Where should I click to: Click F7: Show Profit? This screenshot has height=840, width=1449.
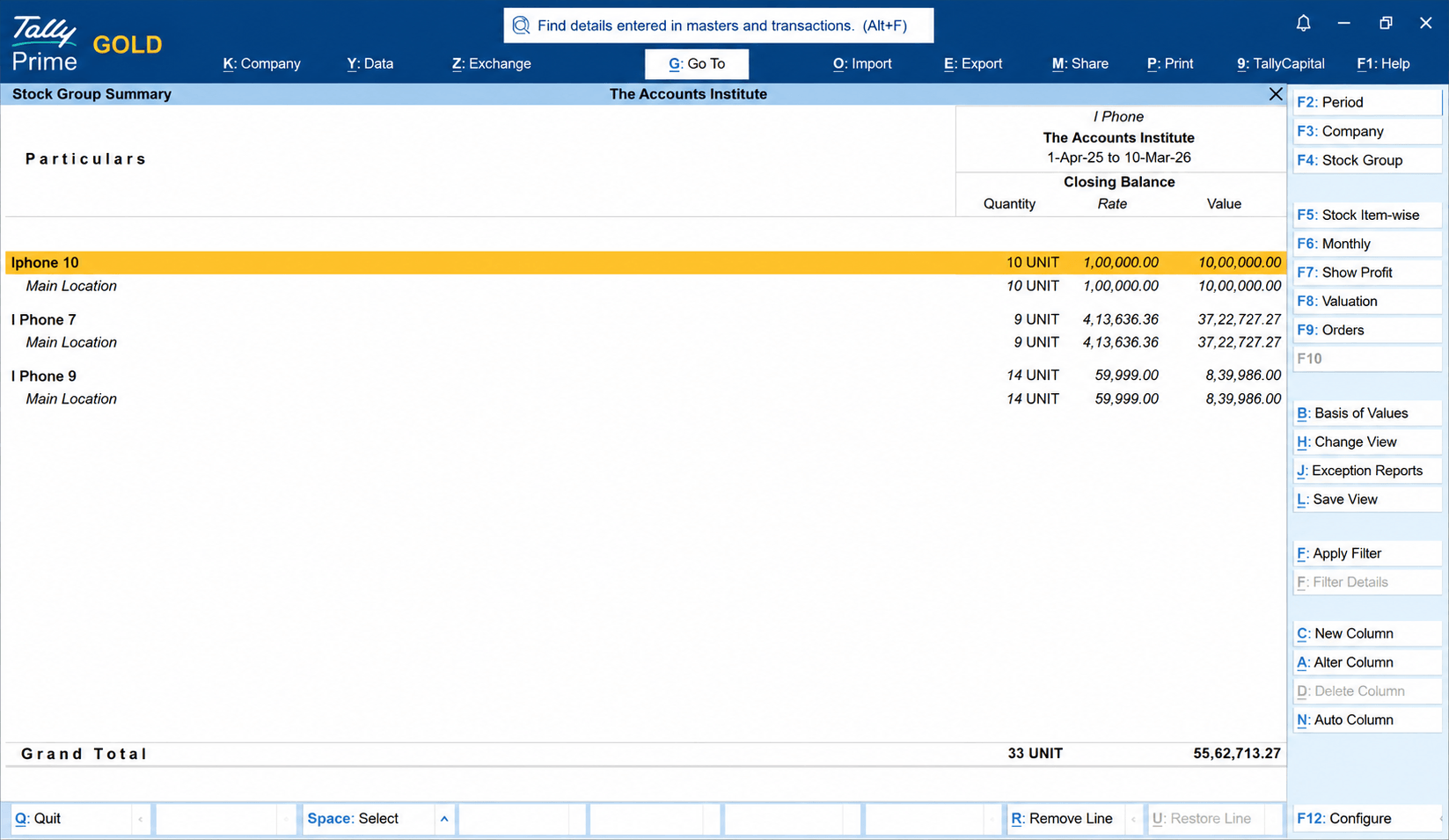pyautogui.click(x=1367, y=273)
